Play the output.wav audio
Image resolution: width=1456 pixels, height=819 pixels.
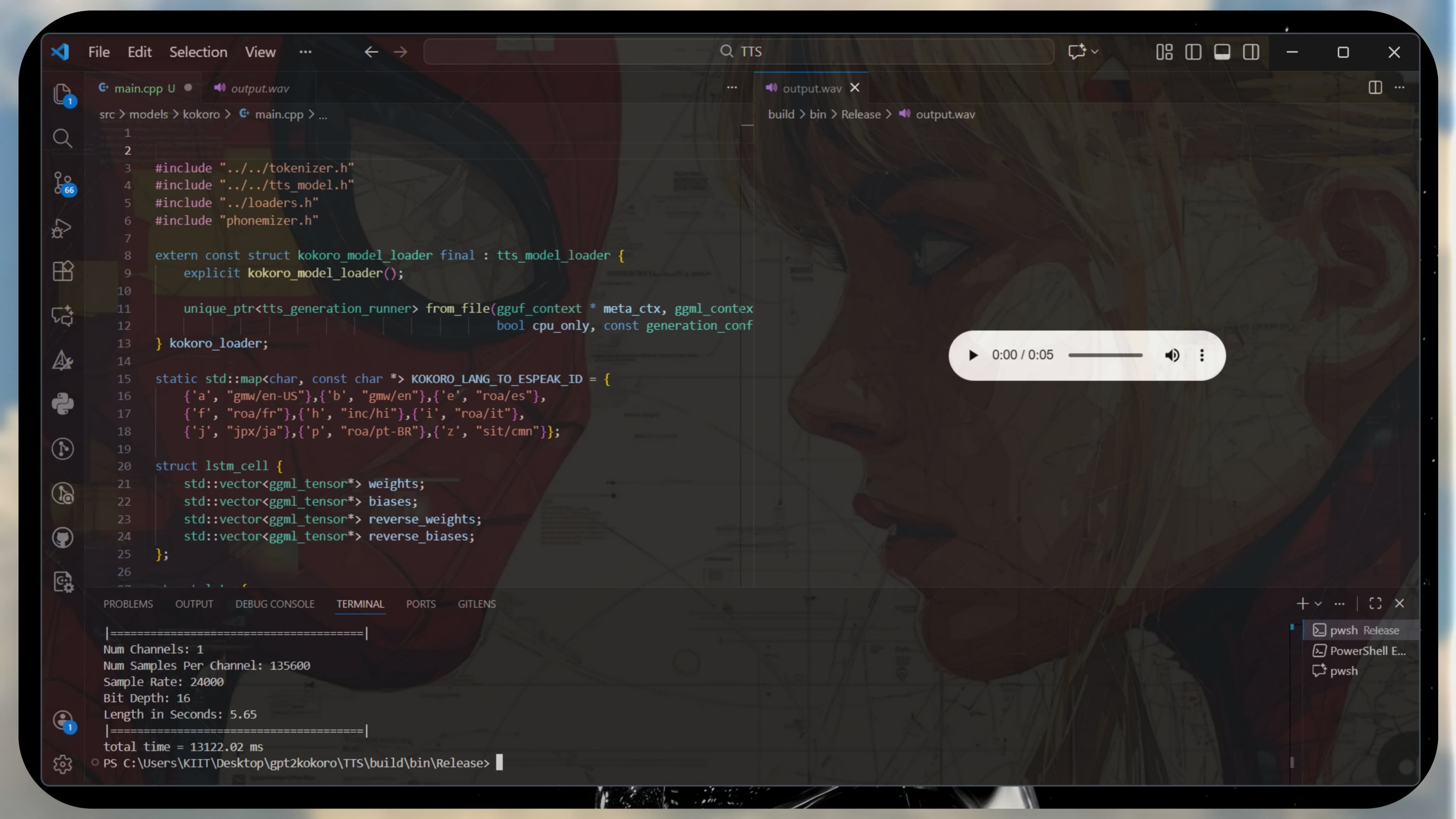[x=973, y=355]
